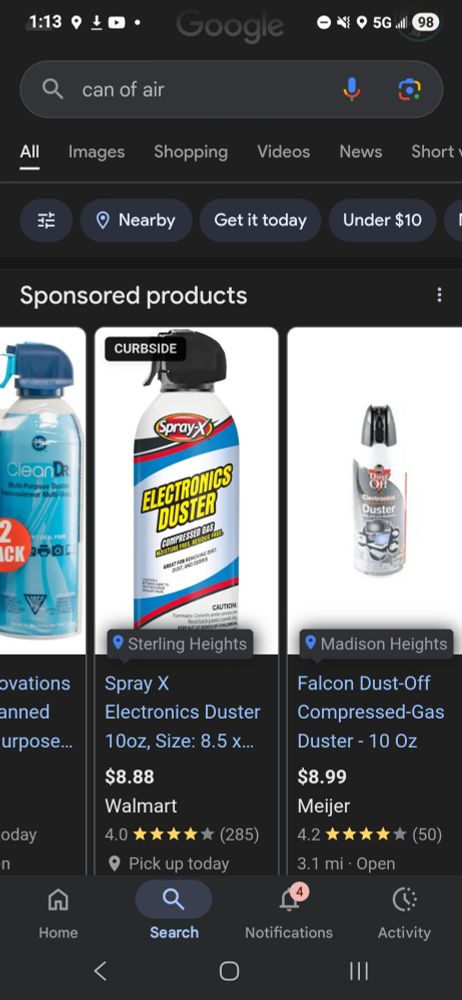Switch to the Images tab

tap(96, 152)
